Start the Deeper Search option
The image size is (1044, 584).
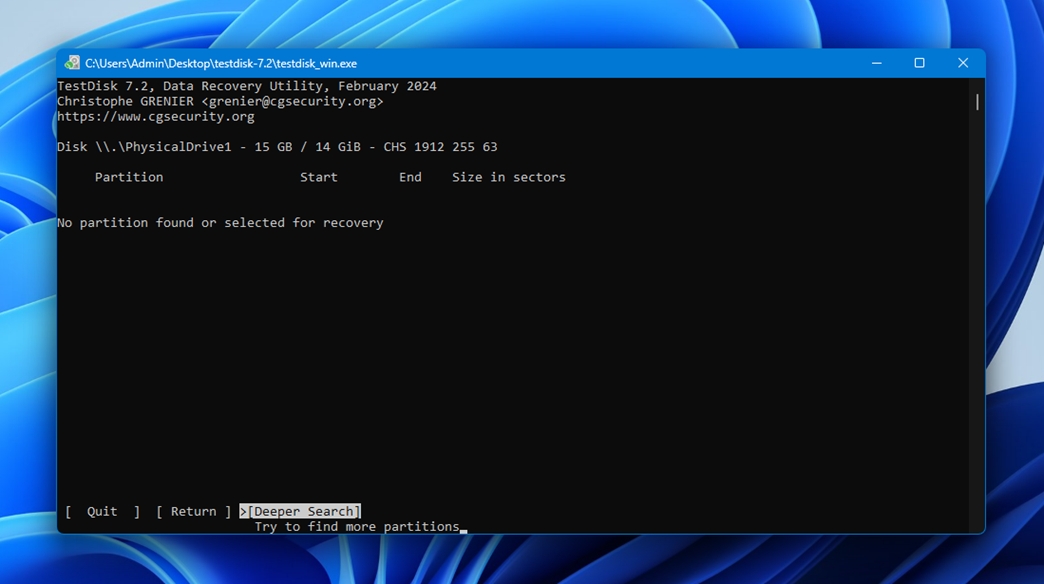(x=300, y=511)
